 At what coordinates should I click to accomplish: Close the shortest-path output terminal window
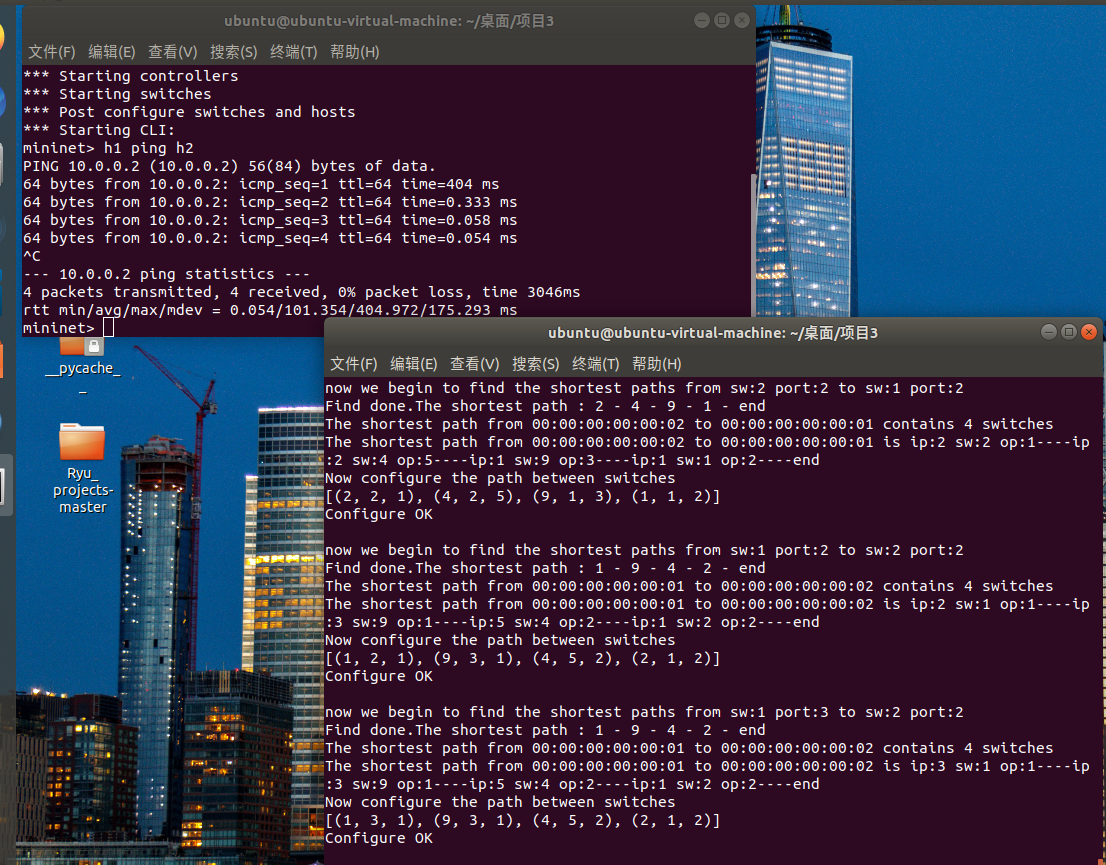[1089, 332]
